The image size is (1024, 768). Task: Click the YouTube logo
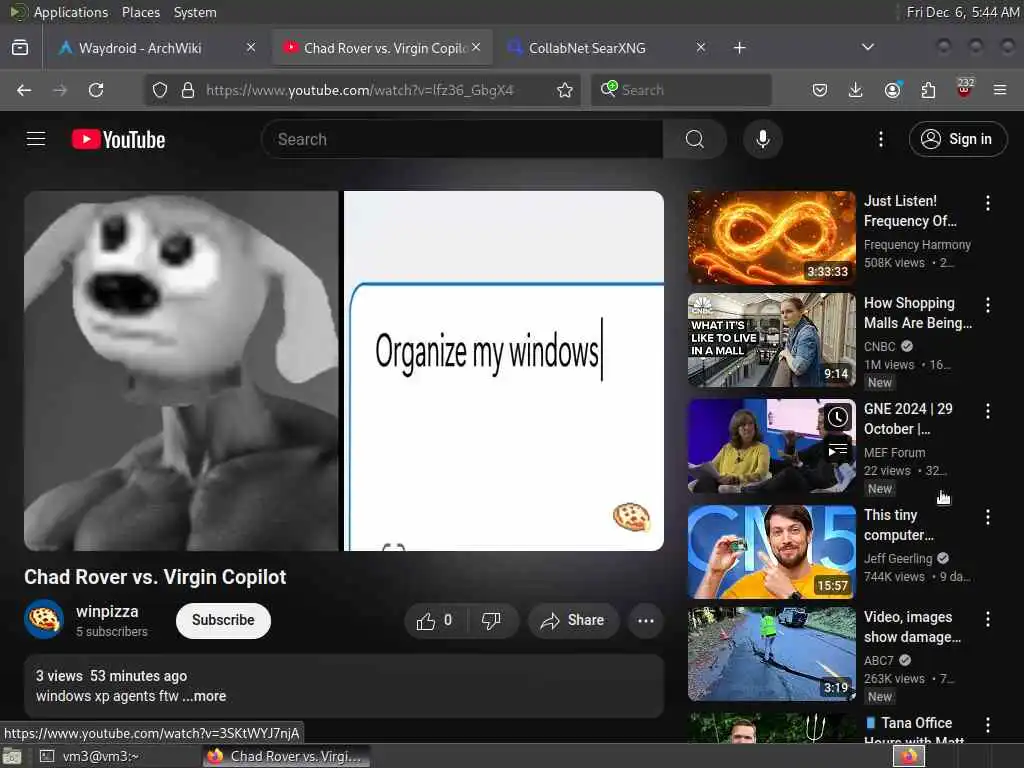coord(118,139)
